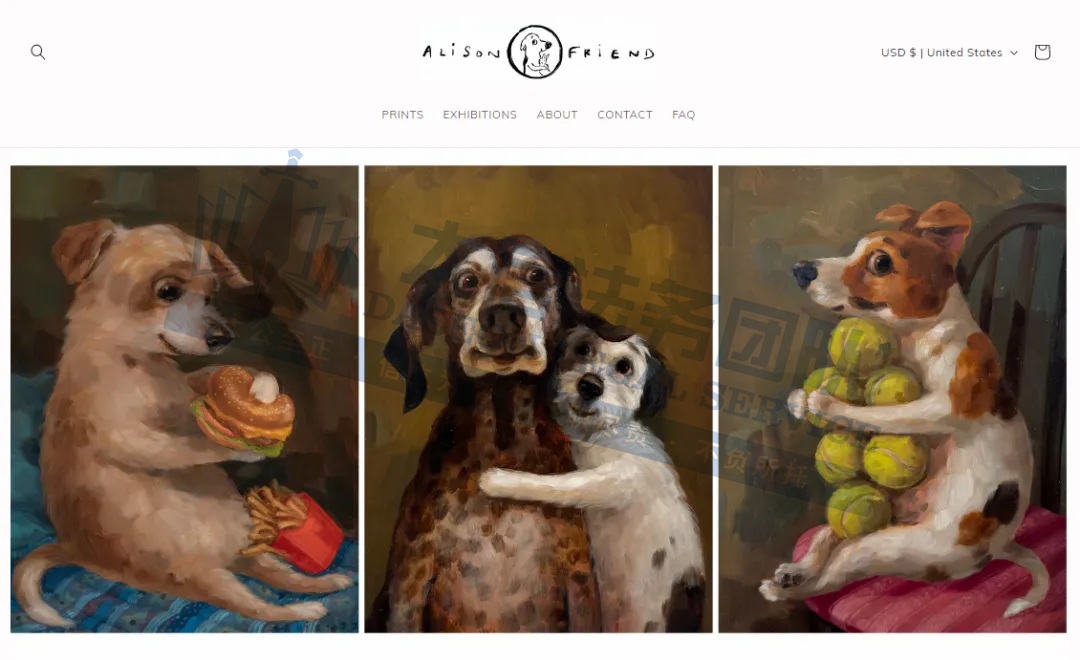Click the handwritten ALISON logo text
The image size is (1080, 660).
click(461, 52)
